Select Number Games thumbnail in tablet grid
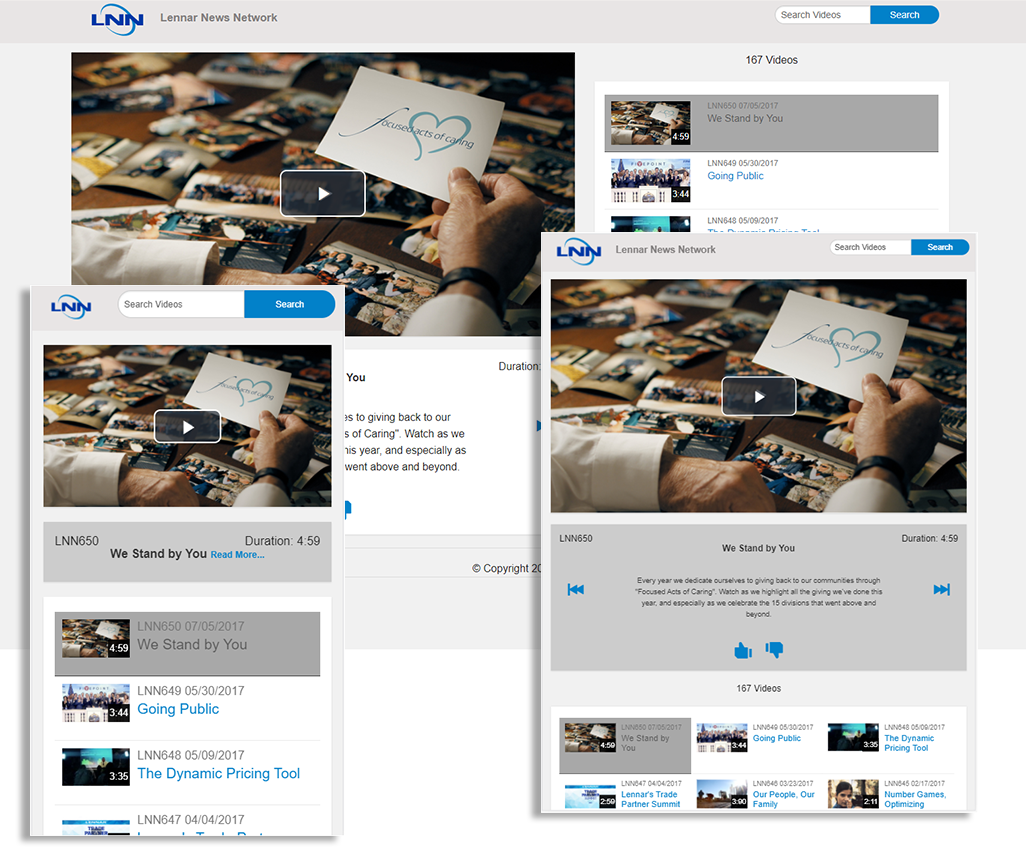 click(853, 794)
